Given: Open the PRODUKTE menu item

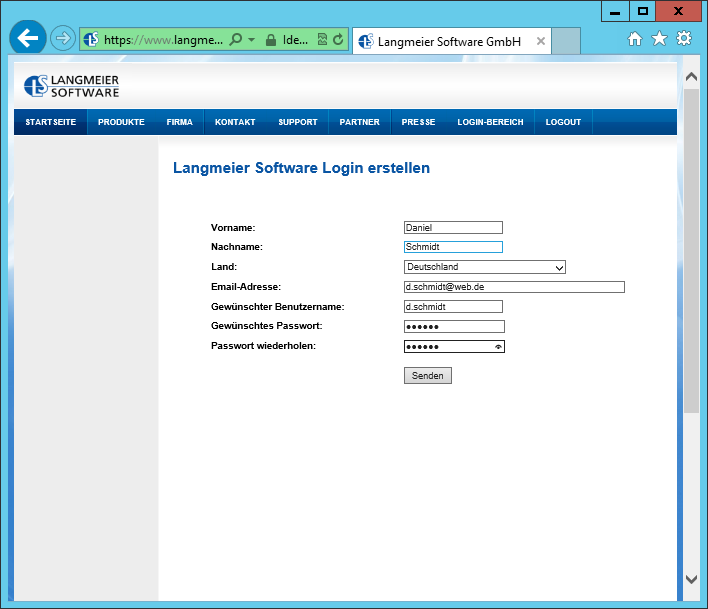Looking at the screenshot, I should click(x=121, y=122).
